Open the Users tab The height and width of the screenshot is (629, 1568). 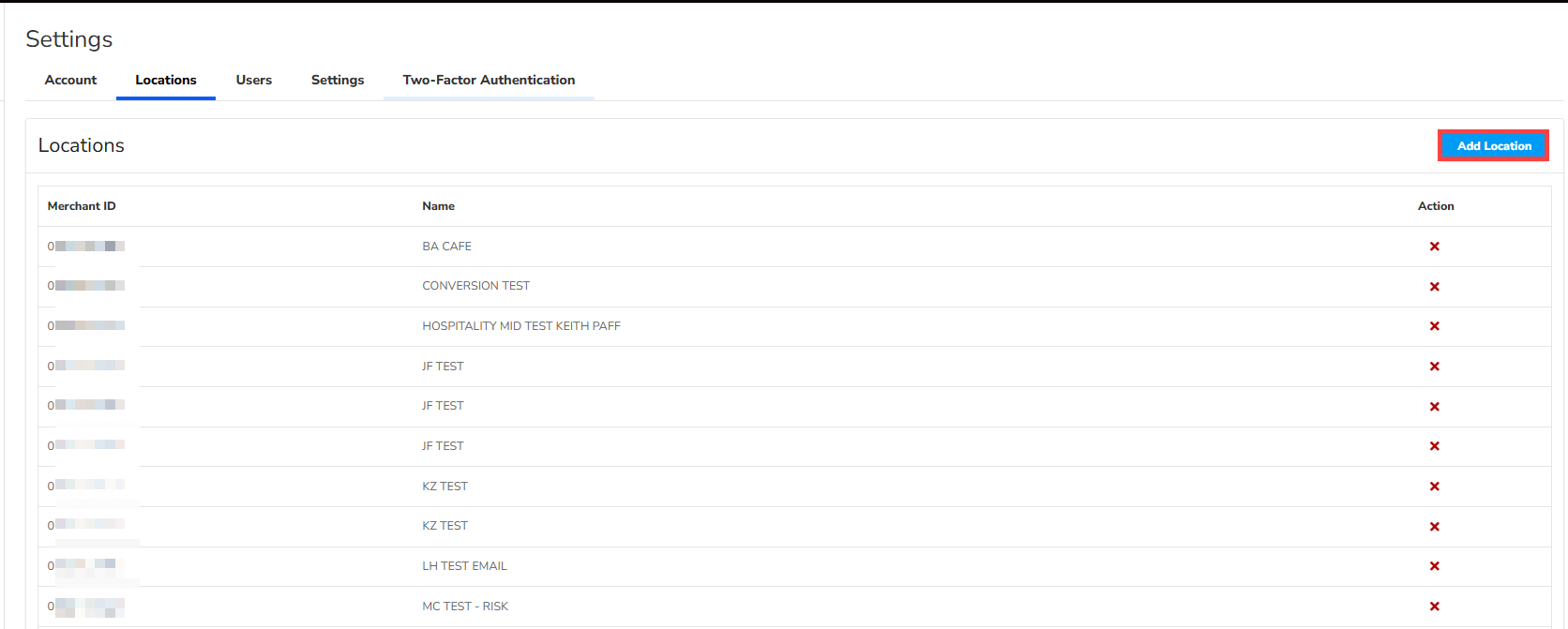254,81
